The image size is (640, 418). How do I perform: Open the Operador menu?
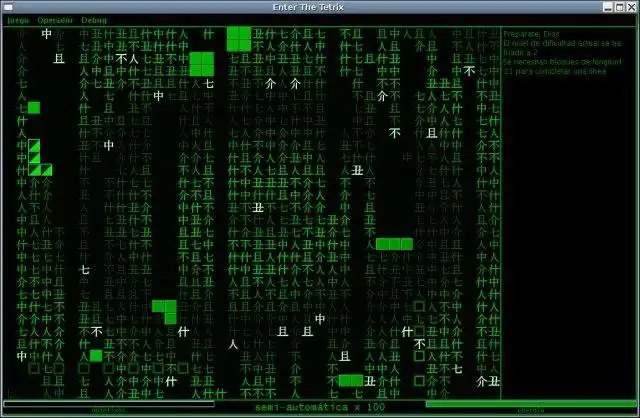(55, 20)
